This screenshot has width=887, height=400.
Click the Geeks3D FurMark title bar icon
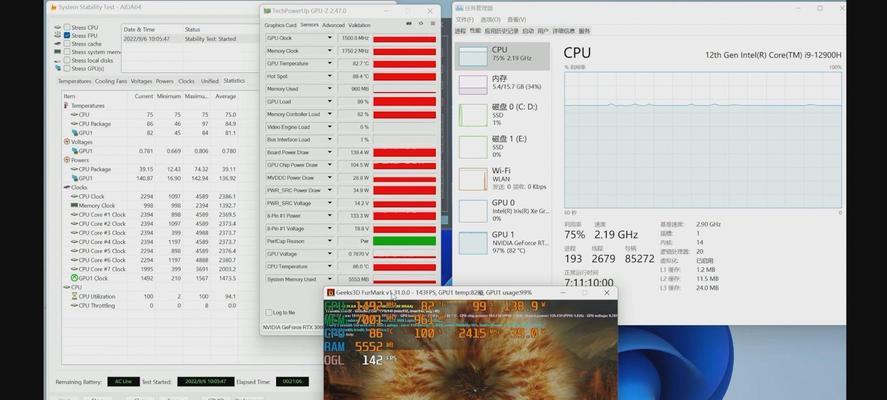(x=331, y=293)
